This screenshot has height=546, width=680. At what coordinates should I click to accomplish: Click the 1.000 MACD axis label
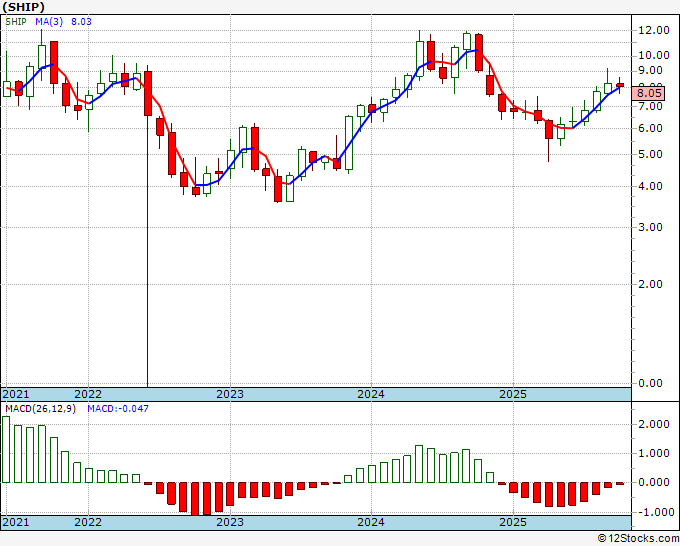pos(654,454)
